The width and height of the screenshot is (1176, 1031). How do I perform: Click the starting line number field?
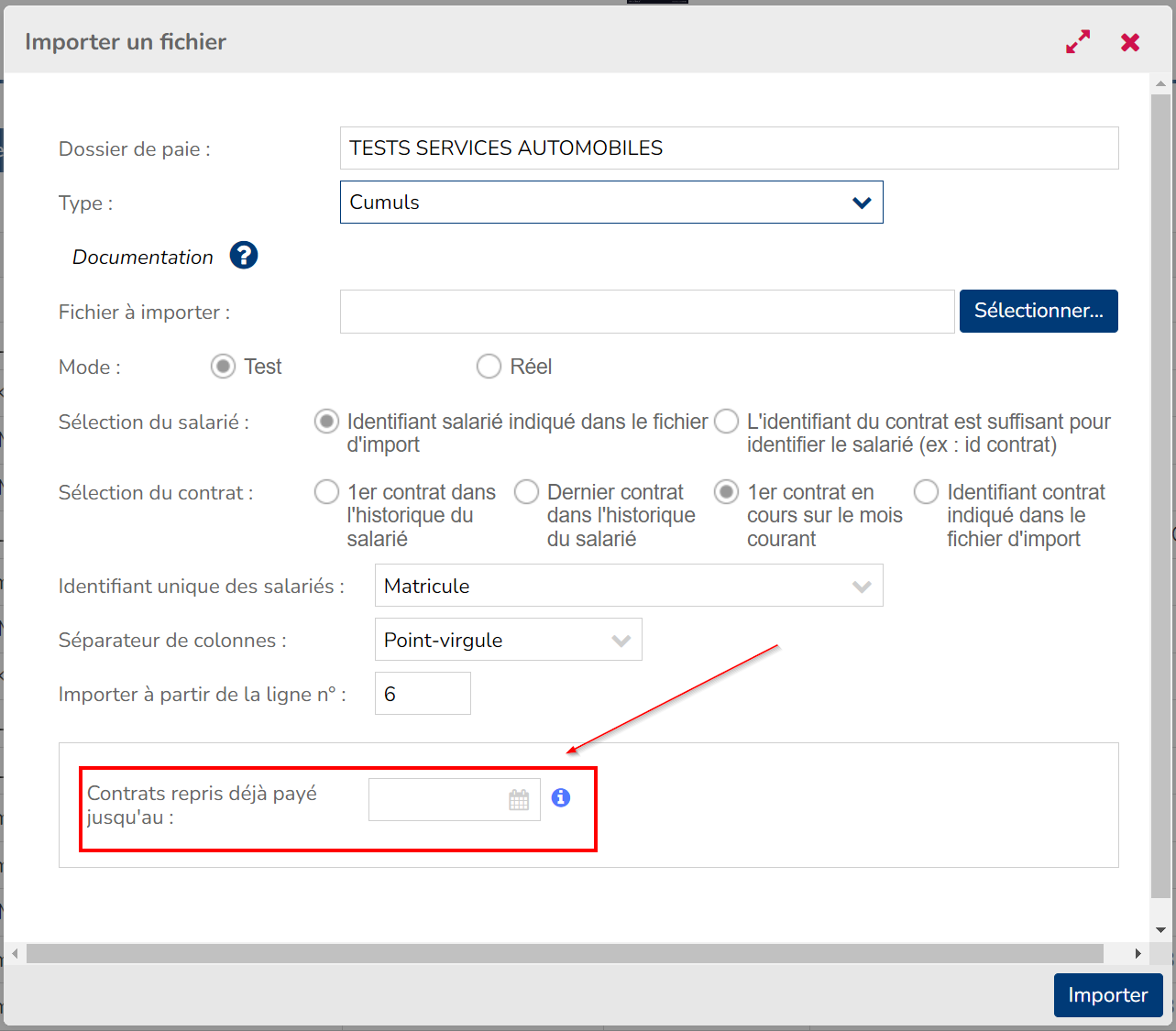pyautogui.click(x=423, y=694)
